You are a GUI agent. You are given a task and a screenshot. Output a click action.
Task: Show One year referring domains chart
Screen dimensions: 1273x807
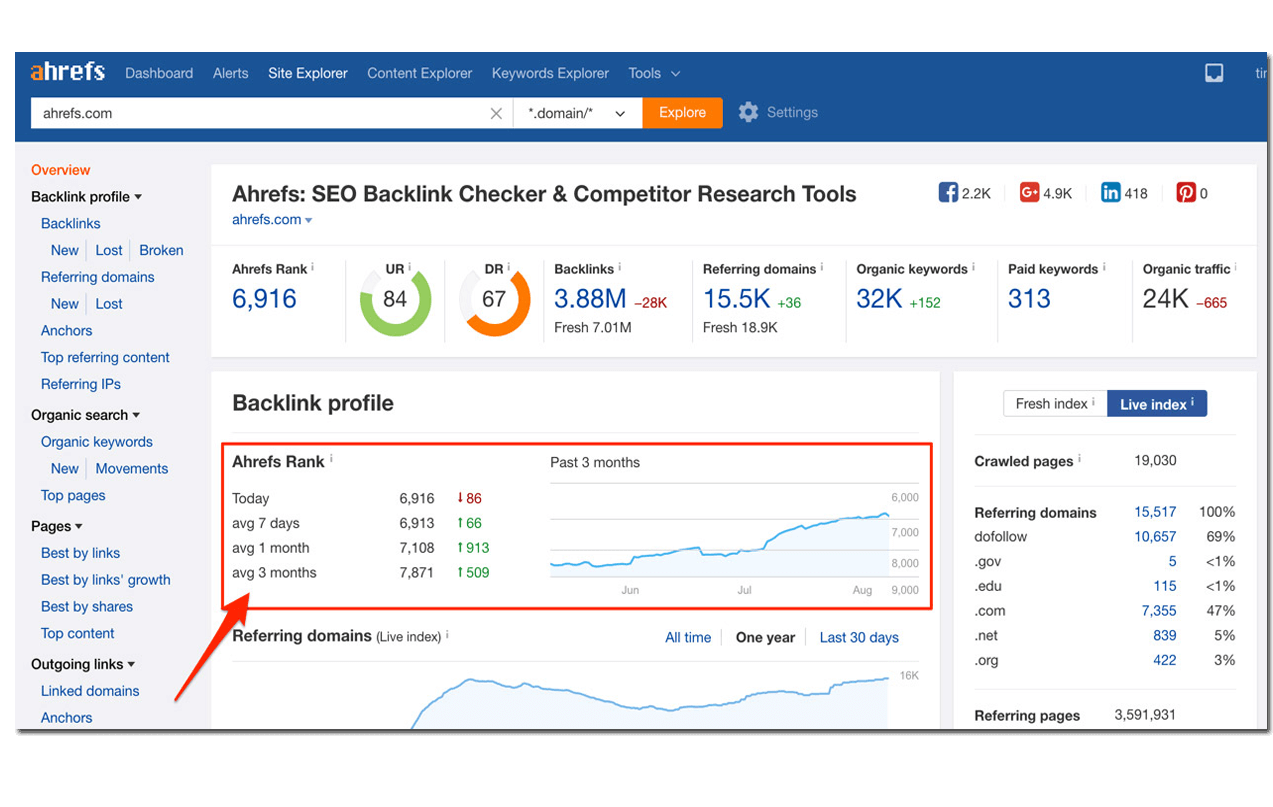(765, 637)
